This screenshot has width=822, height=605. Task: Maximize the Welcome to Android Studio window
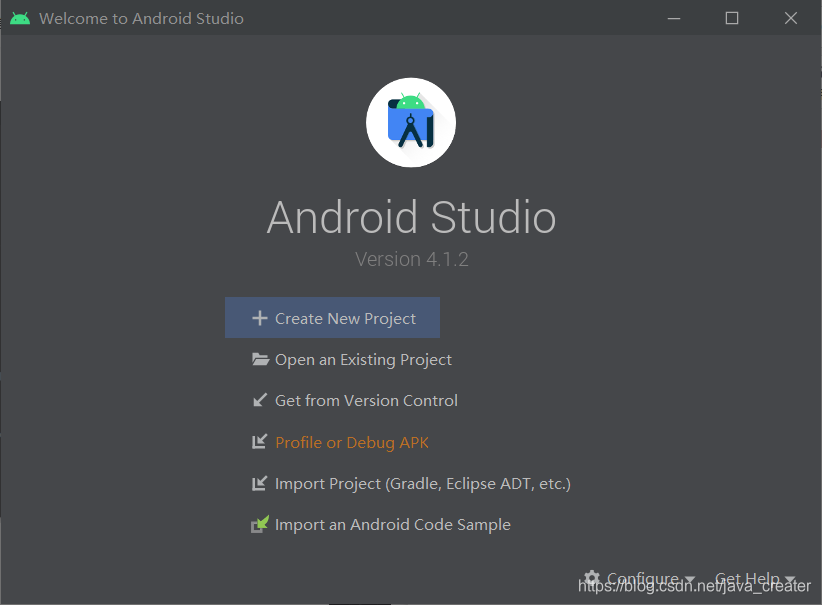pos(732,18)
